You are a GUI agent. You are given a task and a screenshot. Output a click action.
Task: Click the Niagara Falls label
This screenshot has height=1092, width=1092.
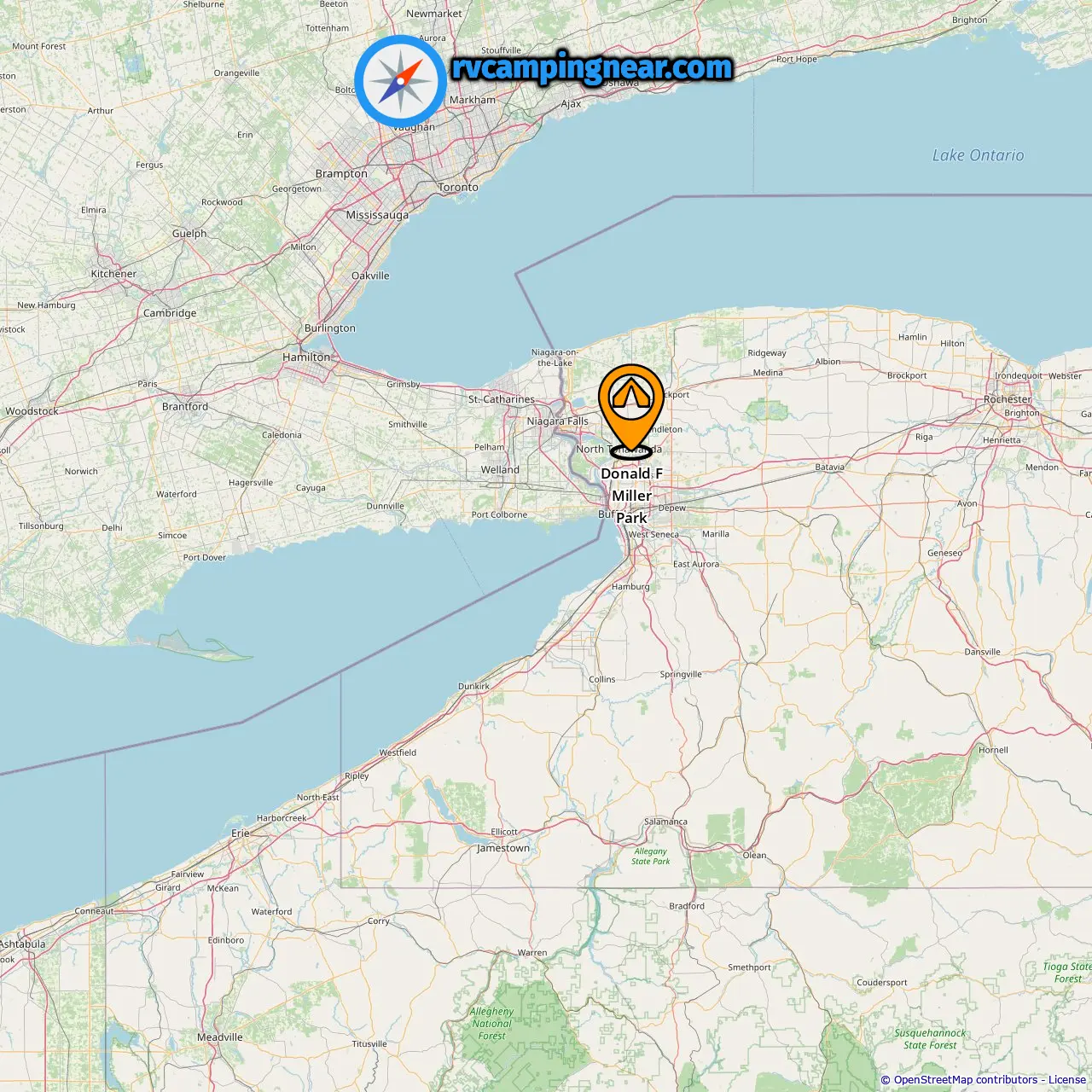pos(557,421)
